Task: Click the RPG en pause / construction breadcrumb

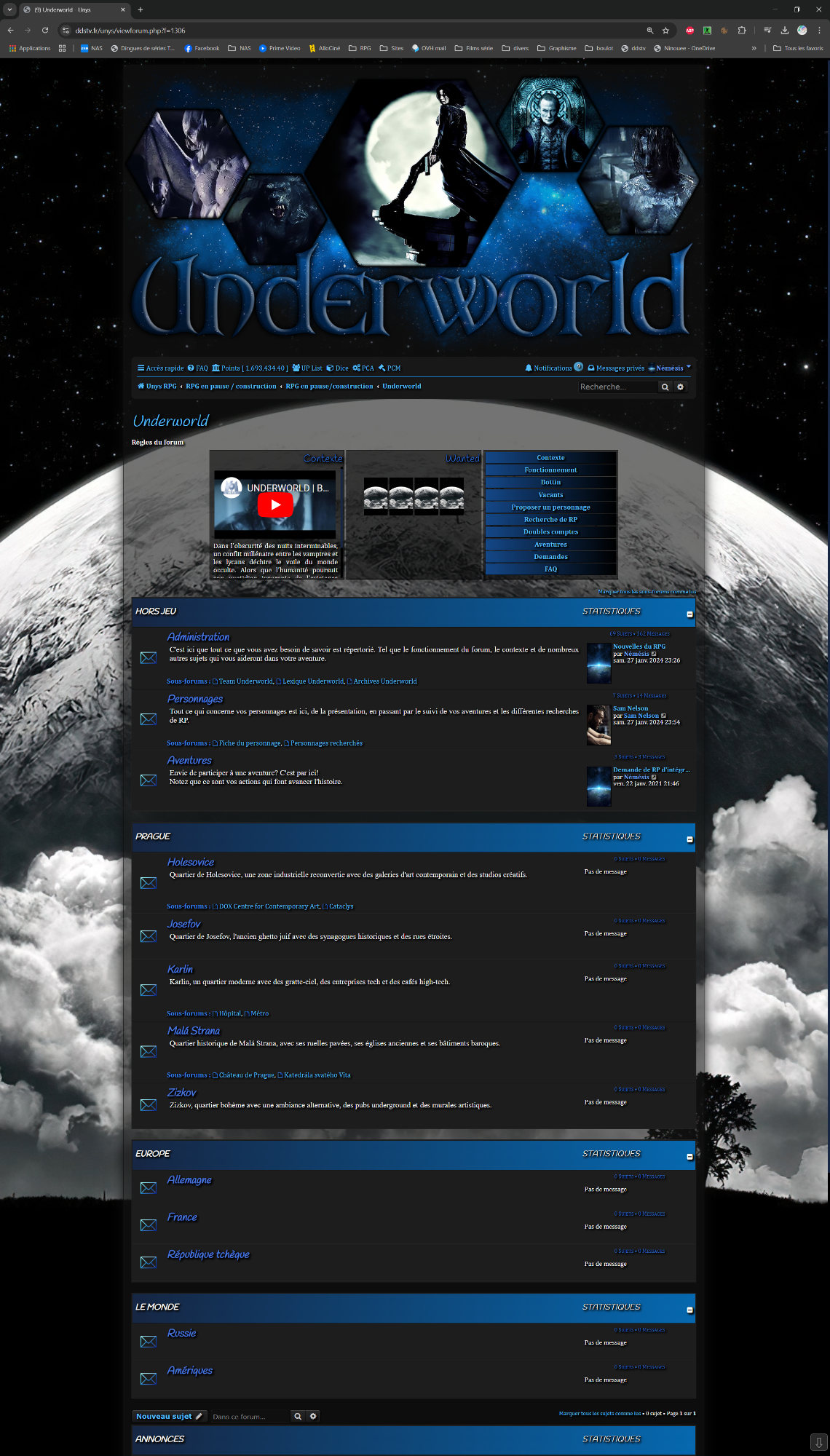Action: 231,387
